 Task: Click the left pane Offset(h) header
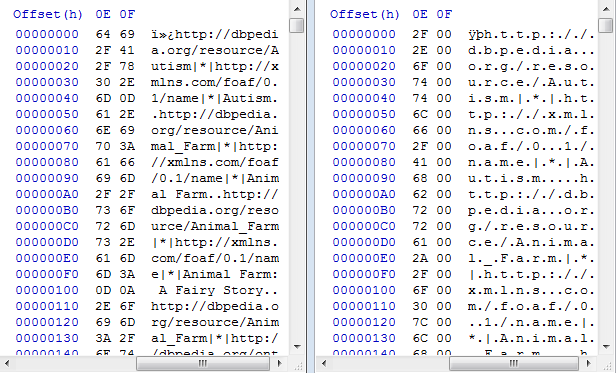(x=48, y=15)
